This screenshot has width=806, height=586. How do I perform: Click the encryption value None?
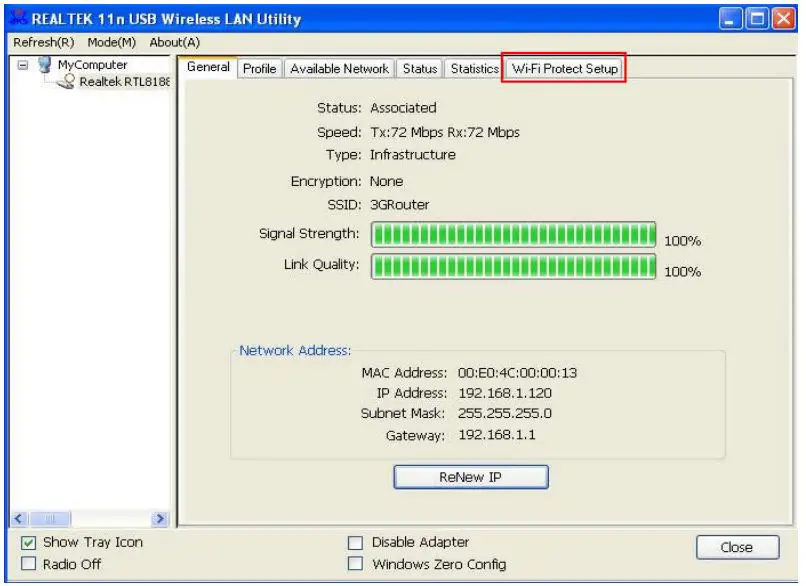coord(387,181)
